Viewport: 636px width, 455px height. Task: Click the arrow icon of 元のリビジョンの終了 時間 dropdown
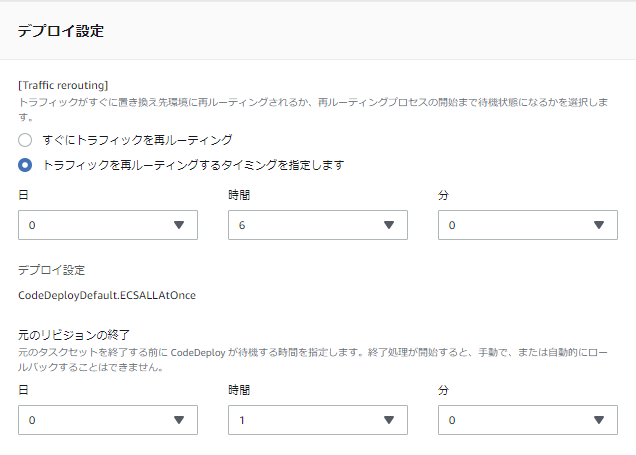pos(390,420)
